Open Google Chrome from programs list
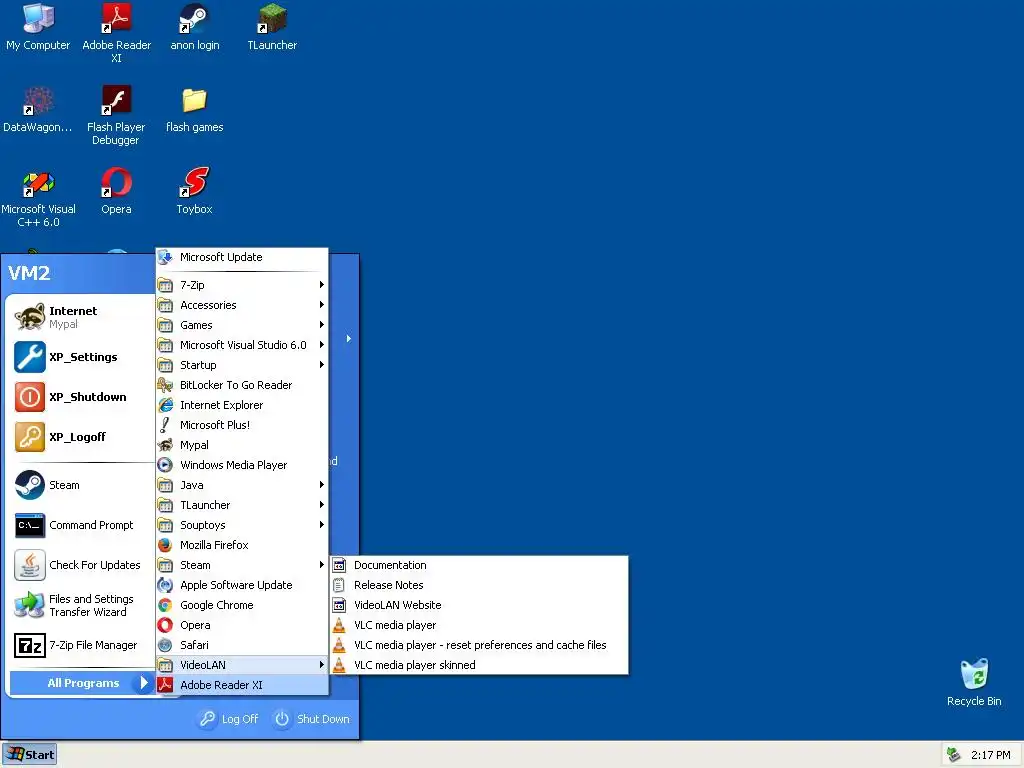The image size is (1024, 768). point(242,605)
